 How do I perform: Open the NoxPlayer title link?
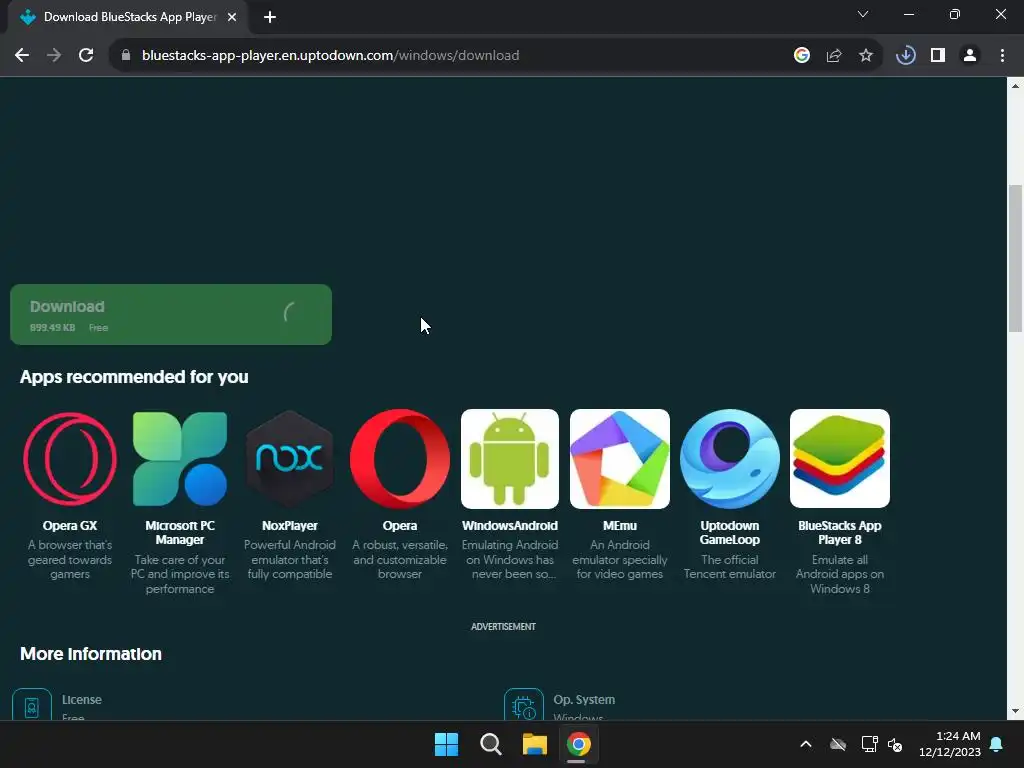point(289,526)
